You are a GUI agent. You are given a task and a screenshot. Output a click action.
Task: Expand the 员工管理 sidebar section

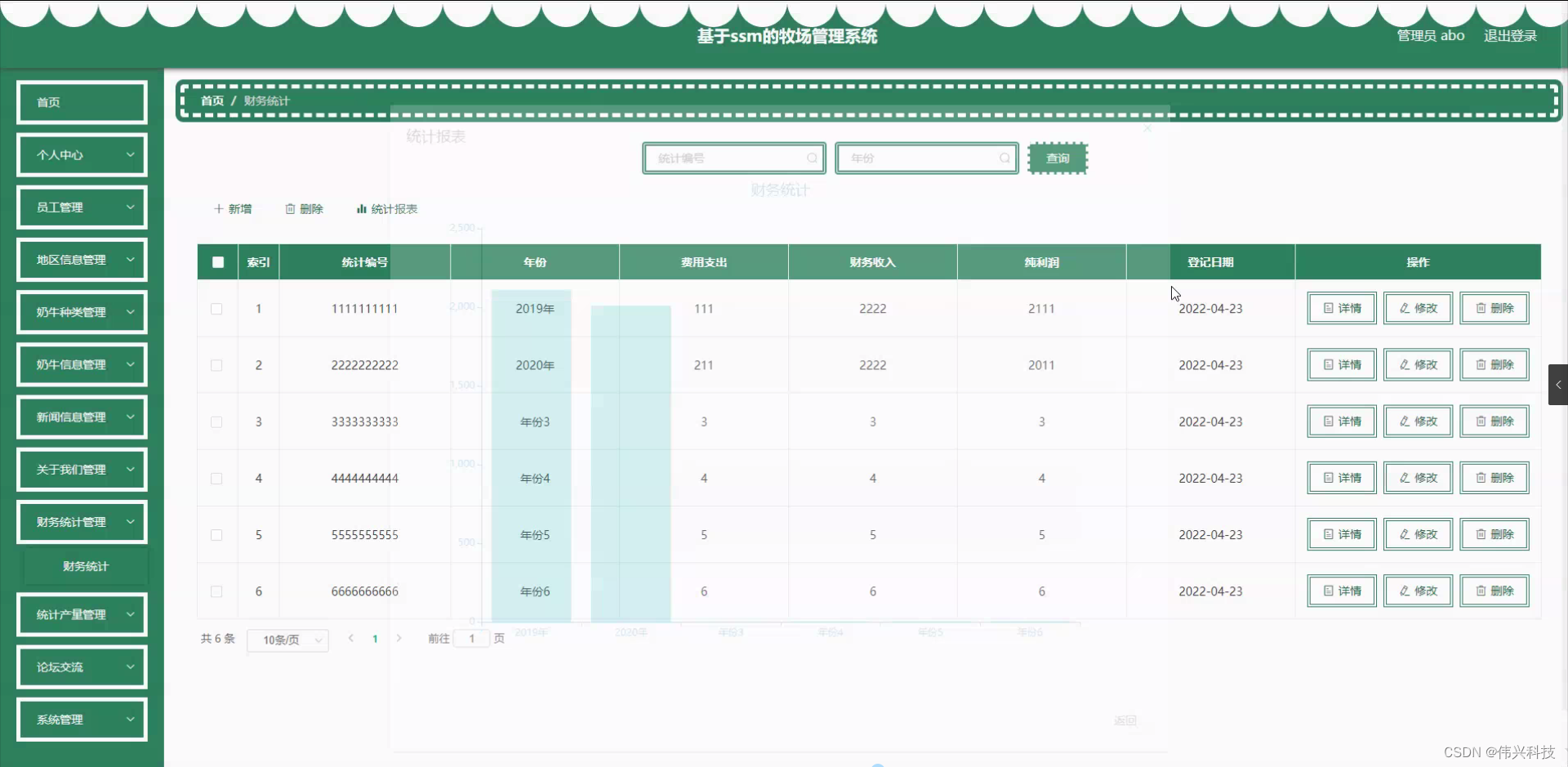(81, 207)
